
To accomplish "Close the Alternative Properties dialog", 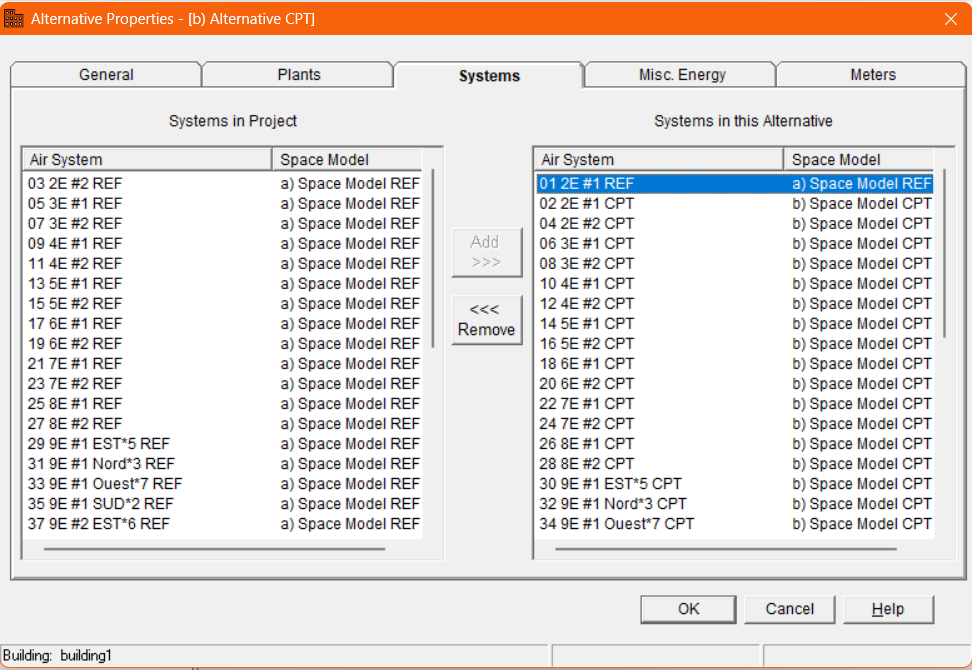I will 950,18.
